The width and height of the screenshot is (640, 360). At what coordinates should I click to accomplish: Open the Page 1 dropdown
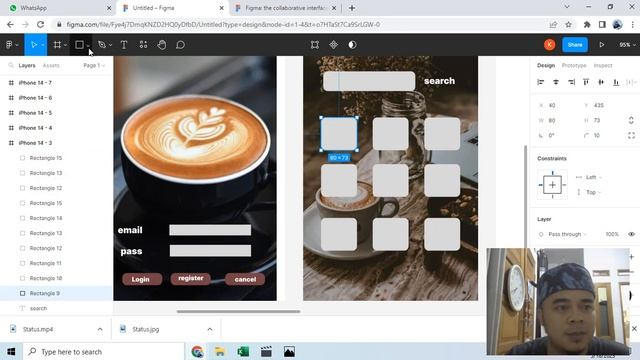pyautogui.click(x=94, y=65)
